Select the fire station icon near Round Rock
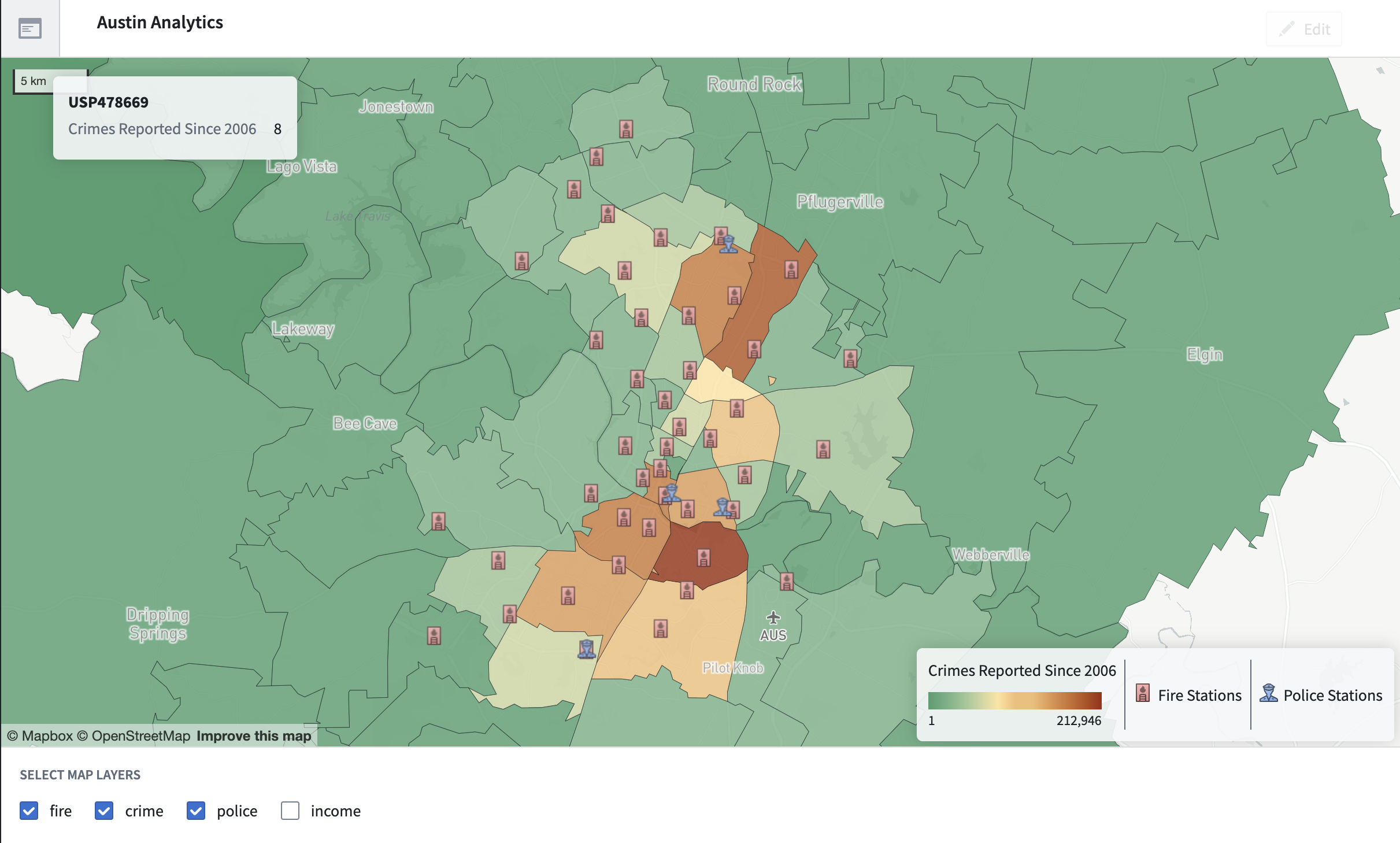This screenshot has height=843, width=1400. click(x=626, y=128)
